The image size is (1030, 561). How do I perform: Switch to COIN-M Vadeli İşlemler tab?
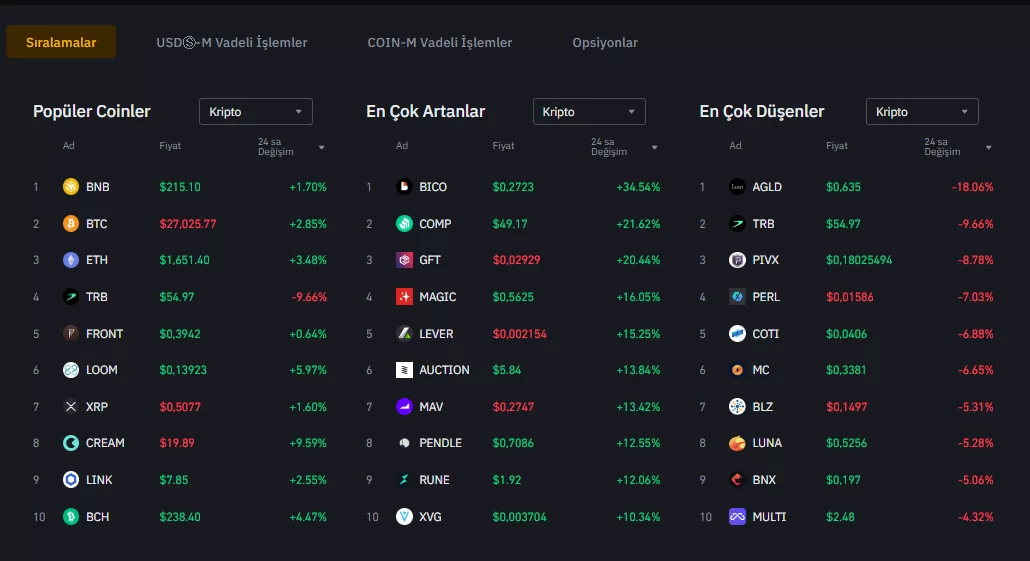click(x=439, y=42)
